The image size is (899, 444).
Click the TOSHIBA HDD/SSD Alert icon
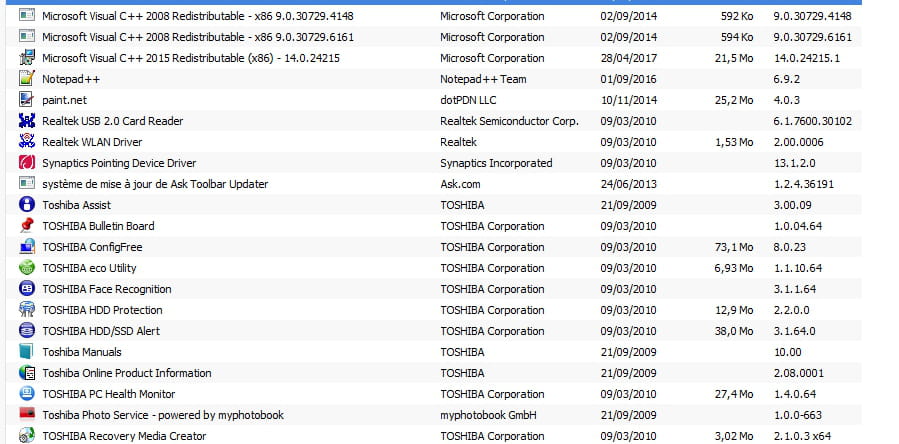[x=26, y=331]
